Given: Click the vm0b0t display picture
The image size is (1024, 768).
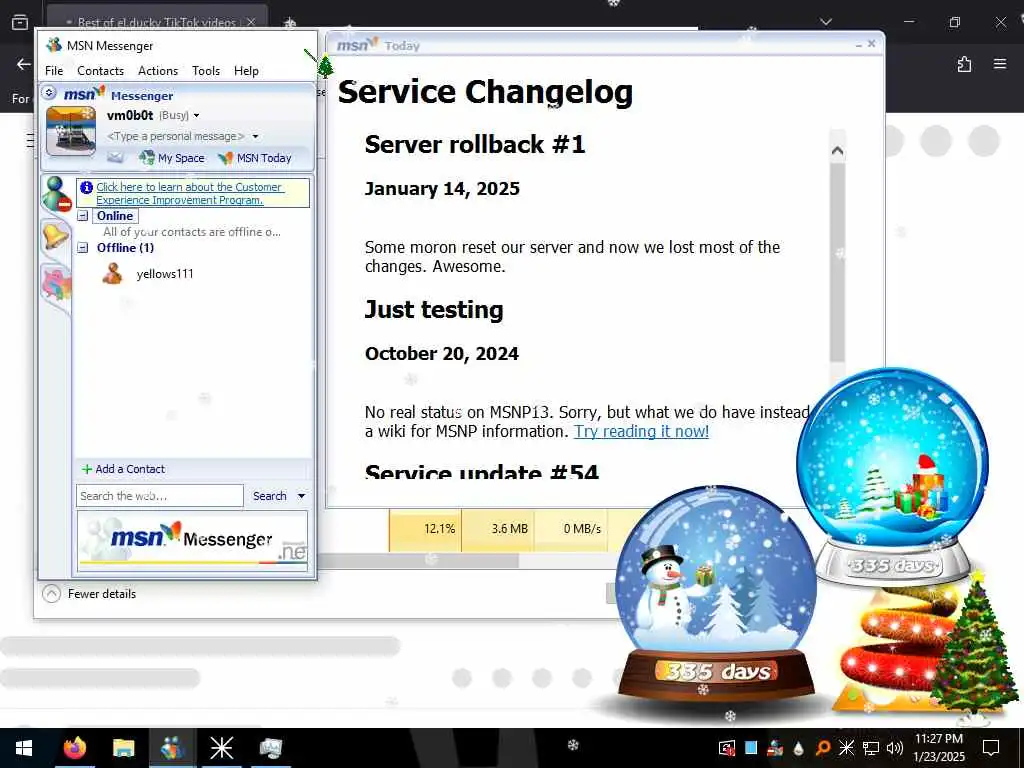Looking at the screenshot, I should [71, 131].
